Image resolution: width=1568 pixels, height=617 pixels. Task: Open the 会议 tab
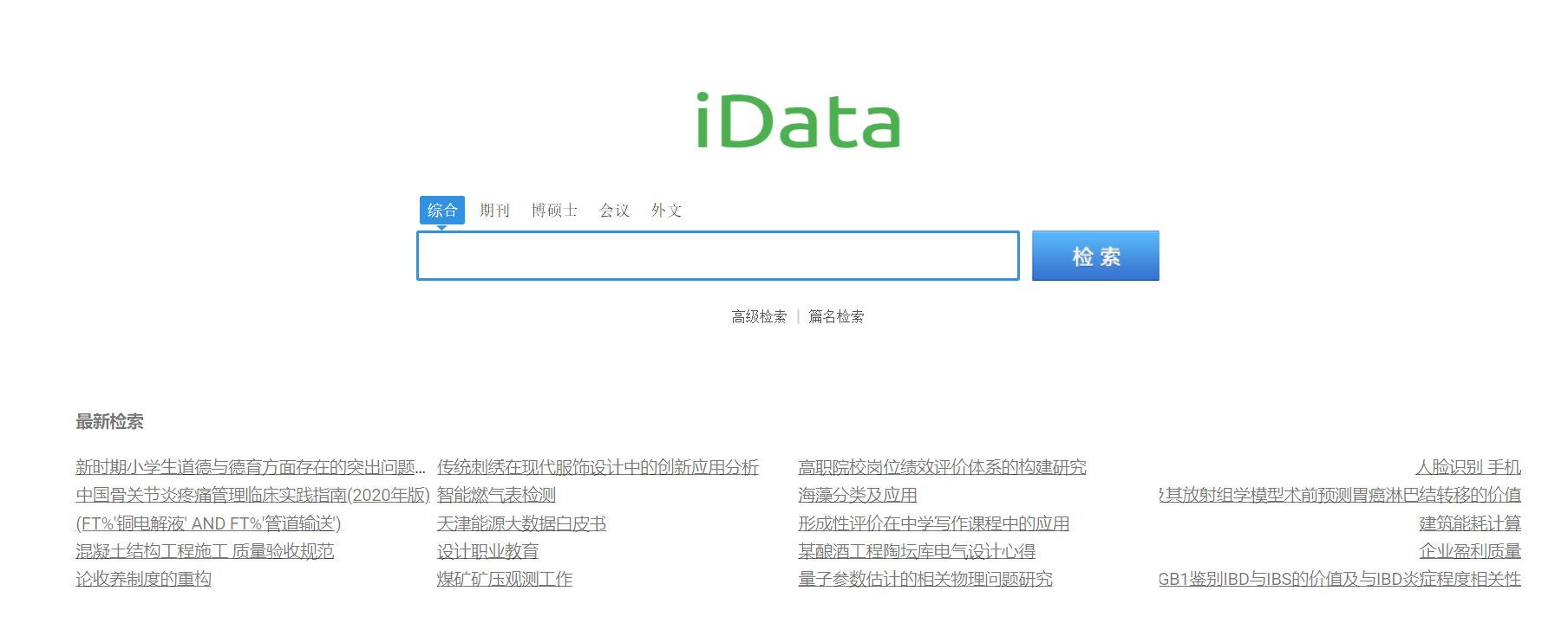point(614,211)
